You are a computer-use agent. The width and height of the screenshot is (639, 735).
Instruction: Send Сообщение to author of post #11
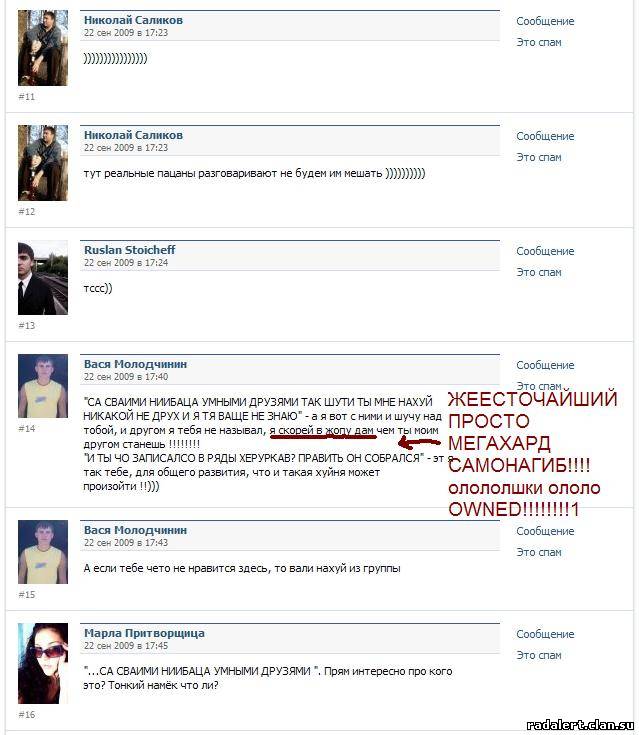[545, 21]
